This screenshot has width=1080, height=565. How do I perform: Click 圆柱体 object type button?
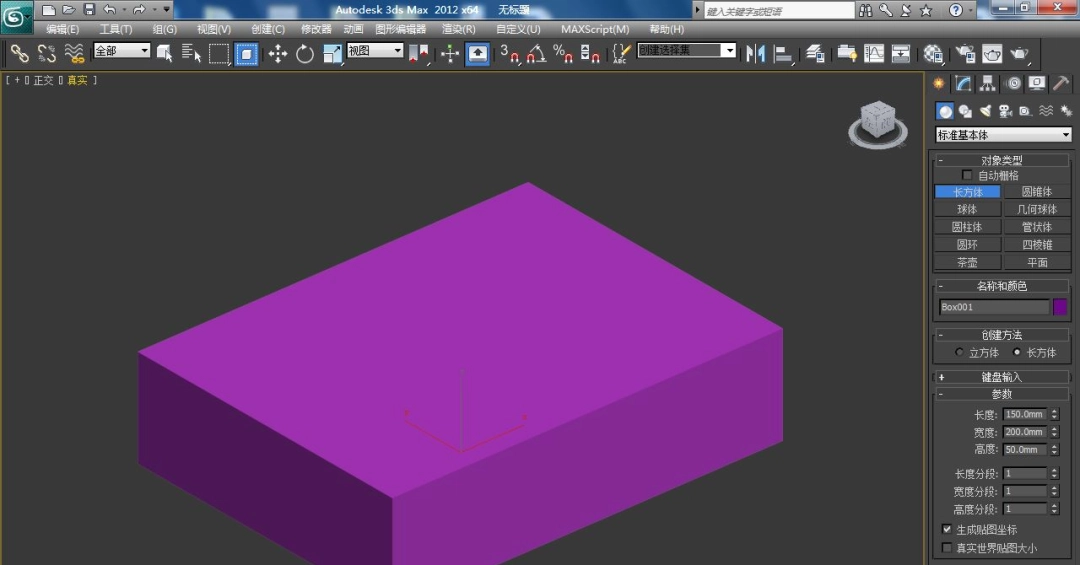(967, 227)
